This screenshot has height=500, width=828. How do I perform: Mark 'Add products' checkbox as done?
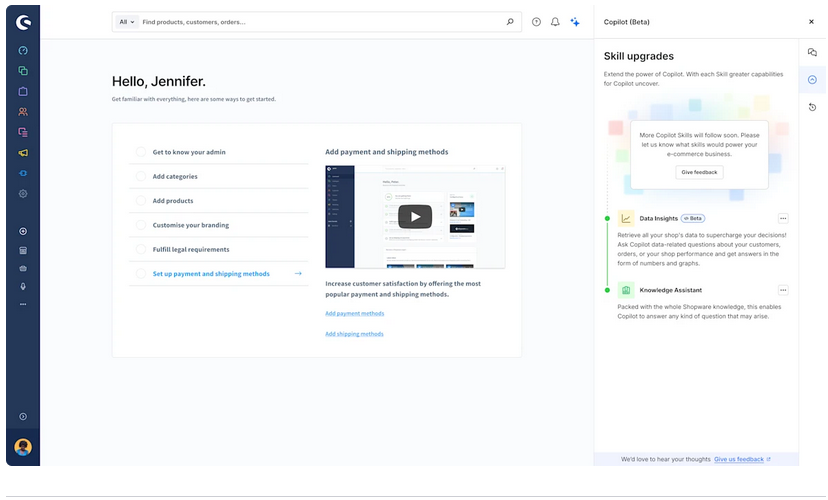tap(141, 201)
